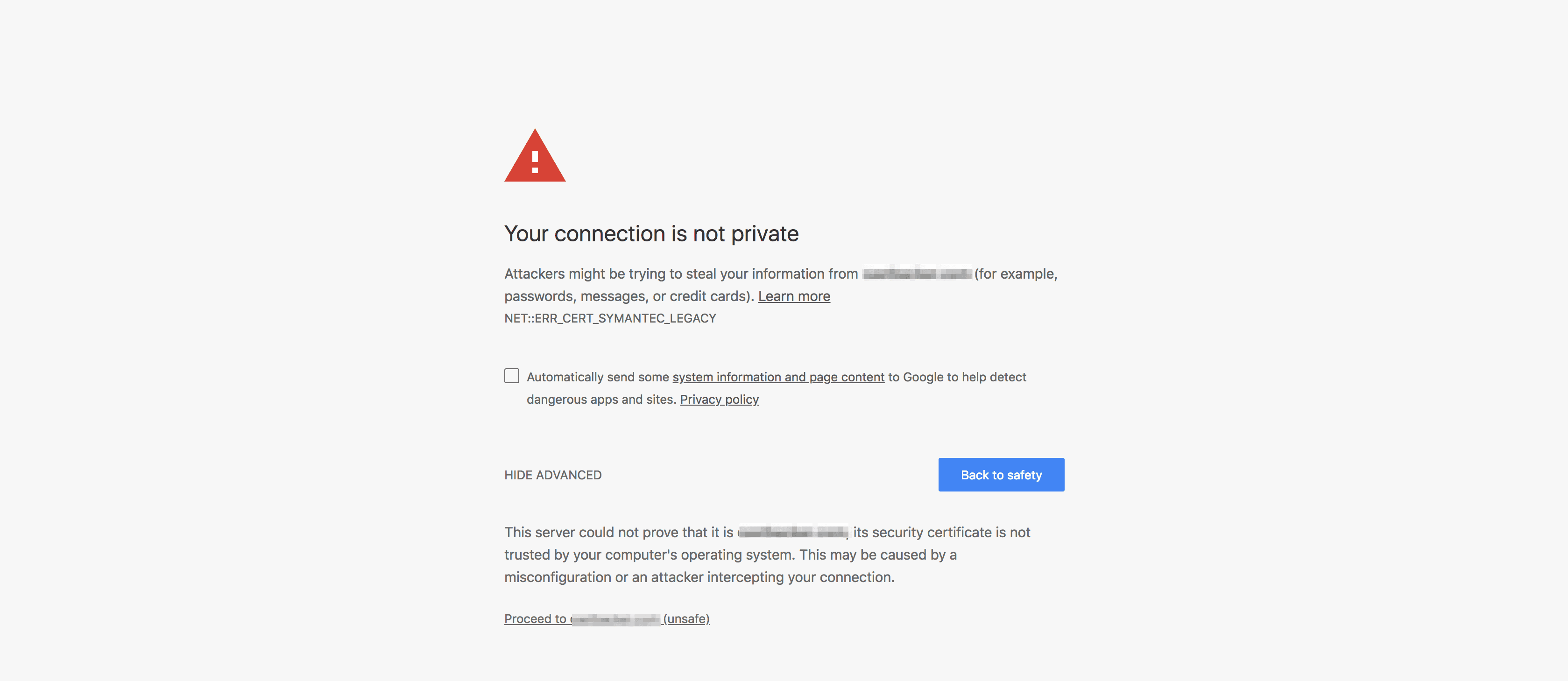Click 'Proceed to (unsafe)' link
Viewport: 1568px width, 681px height.
[606, 618]
